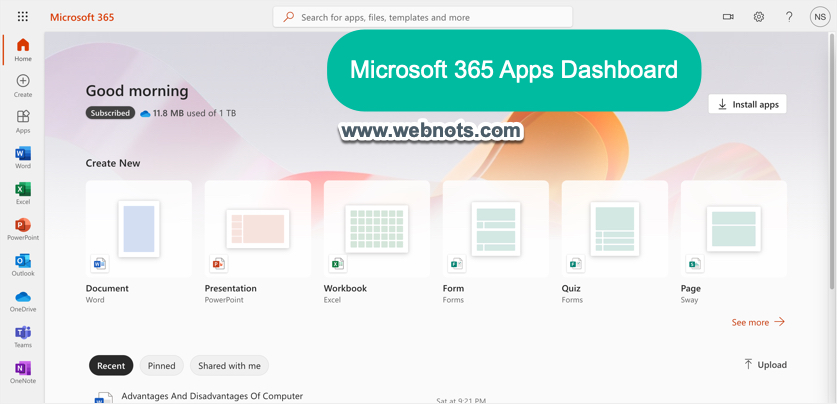Open the settings gear icon

[759, 17]
